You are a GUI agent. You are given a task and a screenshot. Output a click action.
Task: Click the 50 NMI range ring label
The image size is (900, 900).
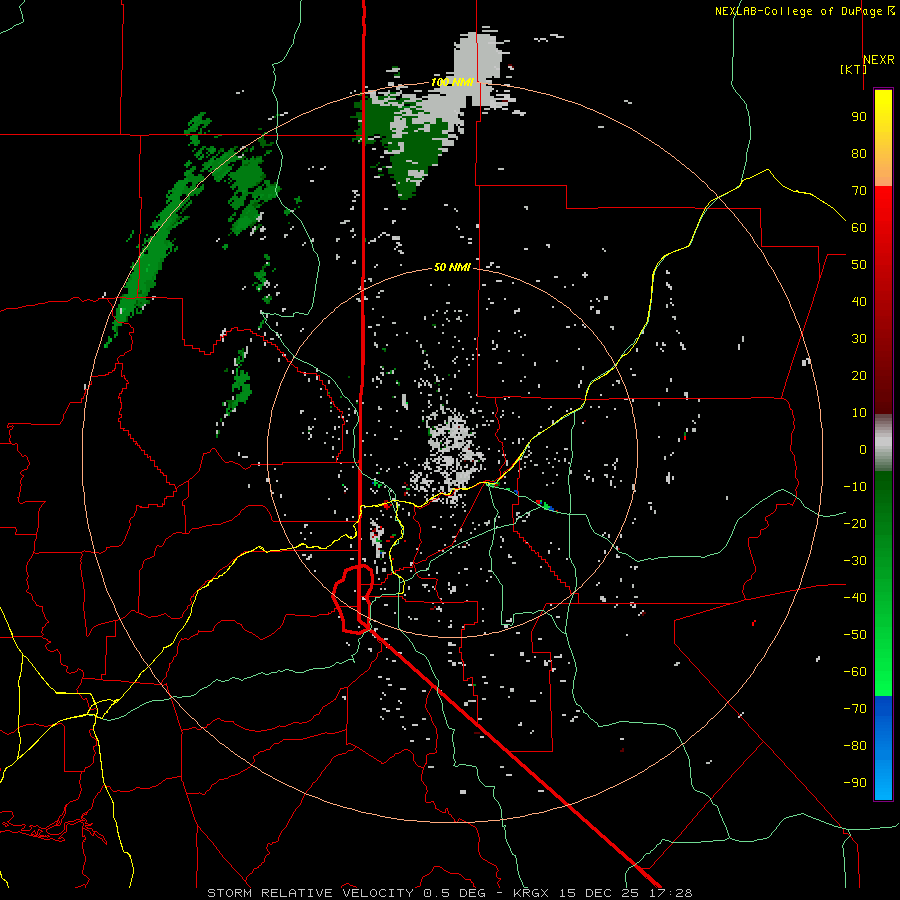click(452, 267)
